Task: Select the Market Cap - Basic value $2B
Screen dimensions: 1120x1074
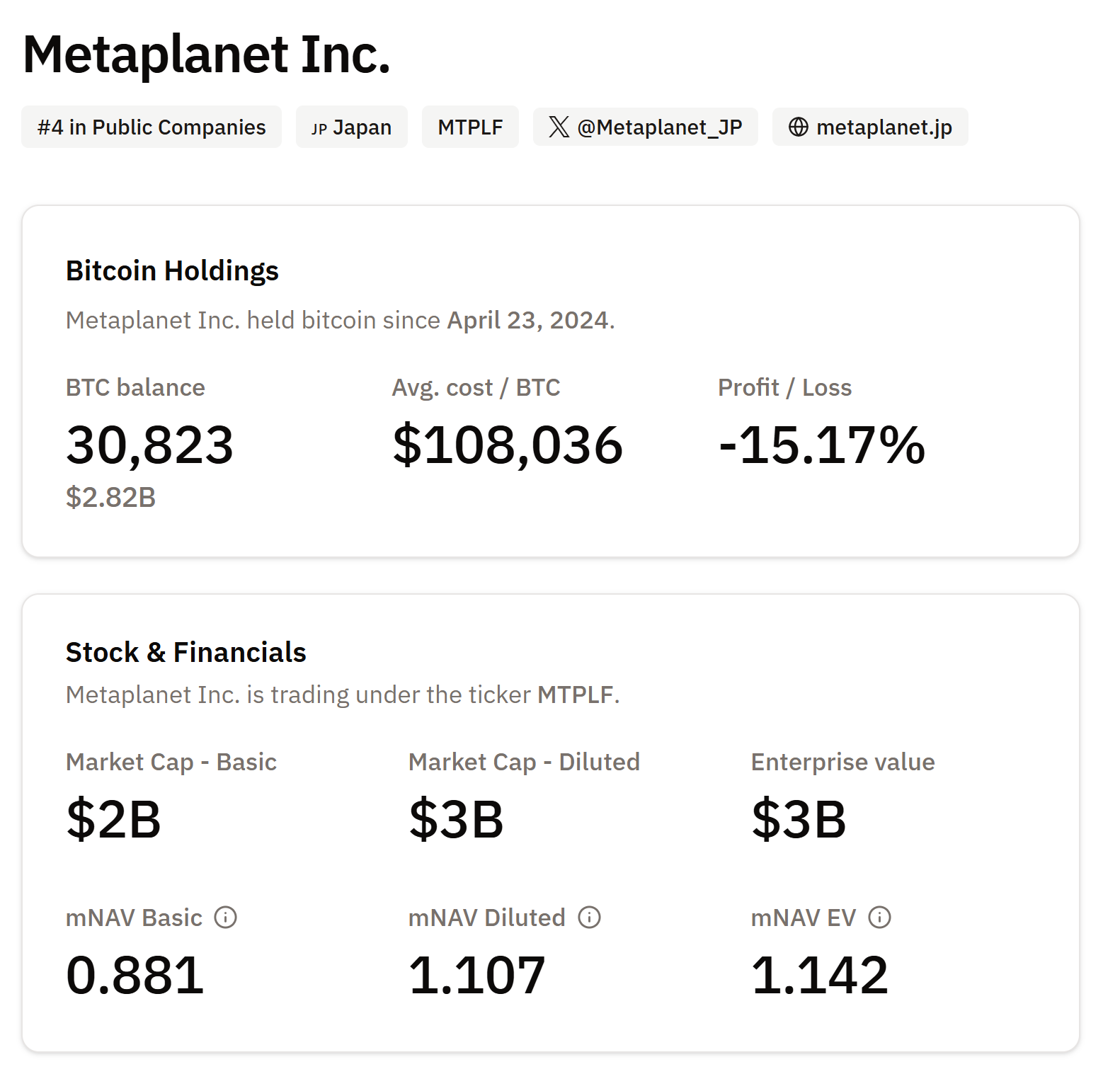Action: click(x=115, y=820)
